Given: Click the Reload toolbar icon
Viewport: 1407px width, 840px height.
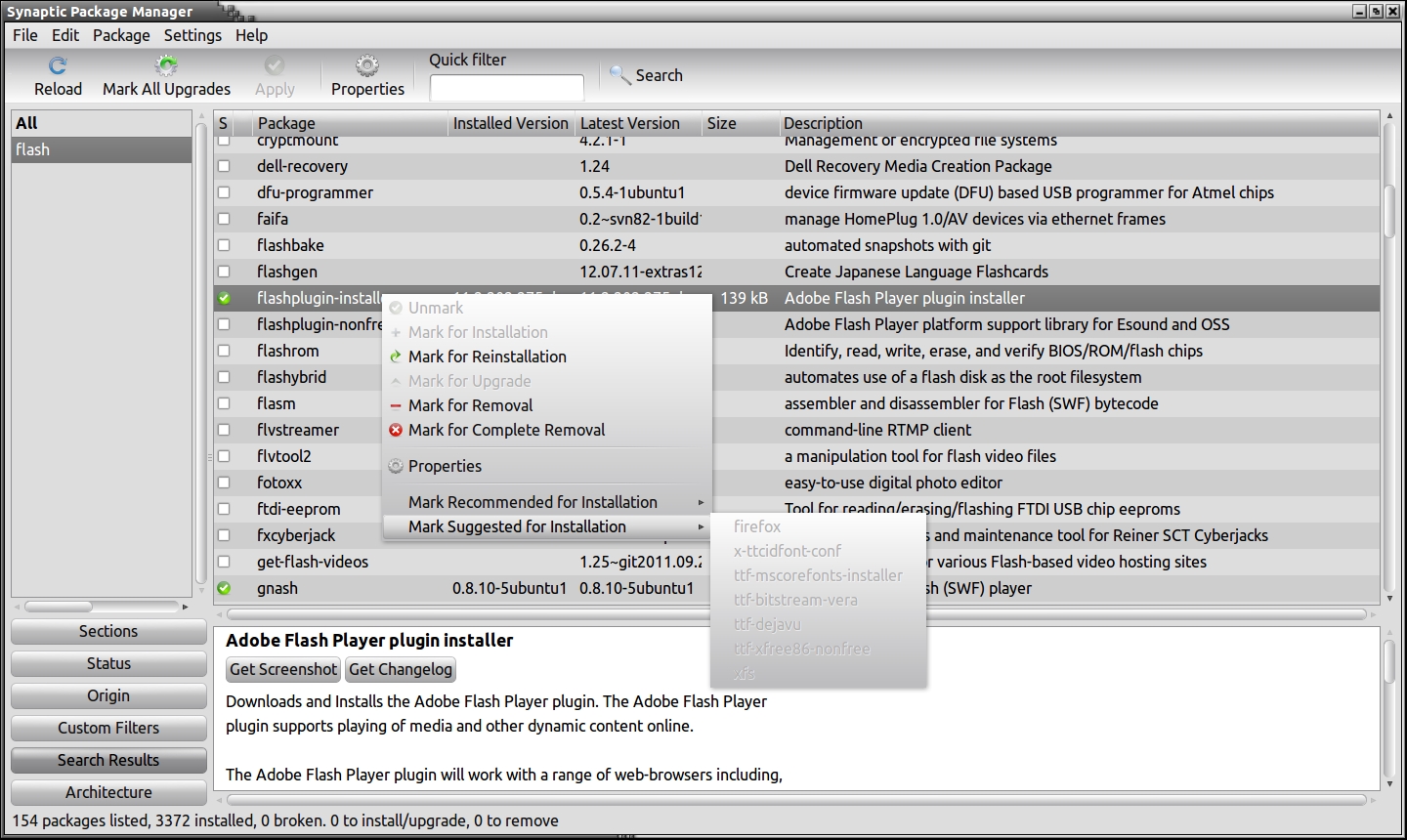Looking at the screenshot, I should 58,66.
